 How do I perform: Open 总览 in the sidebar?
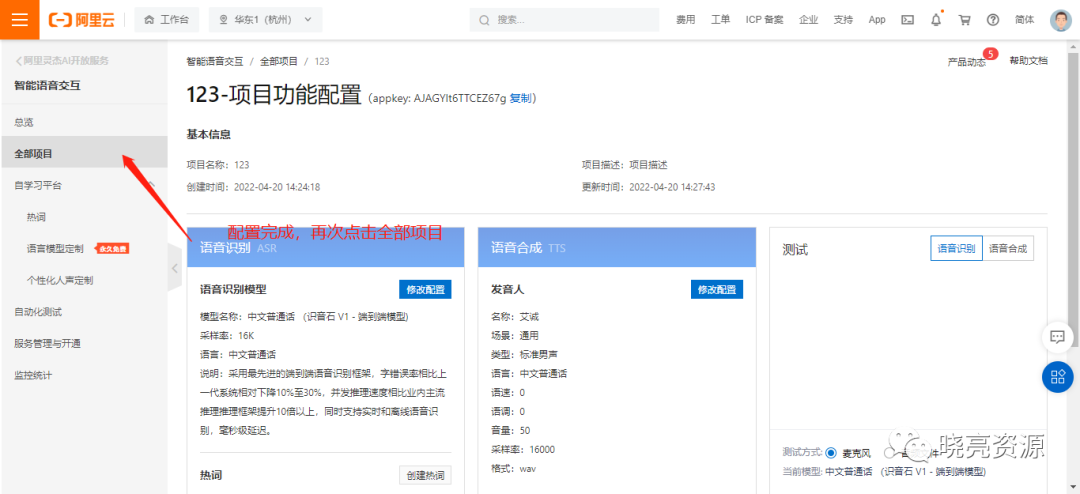(24, 123)
